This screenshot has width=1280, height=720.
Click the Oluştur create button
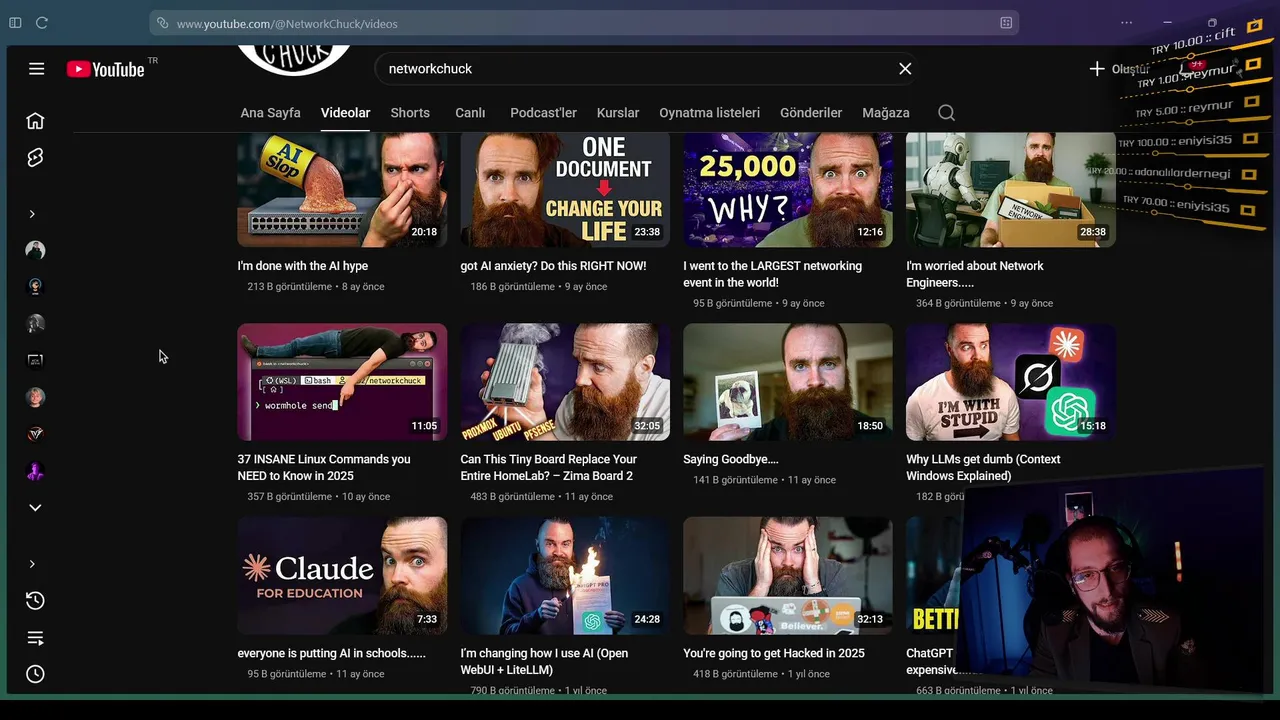point(1120,69)
